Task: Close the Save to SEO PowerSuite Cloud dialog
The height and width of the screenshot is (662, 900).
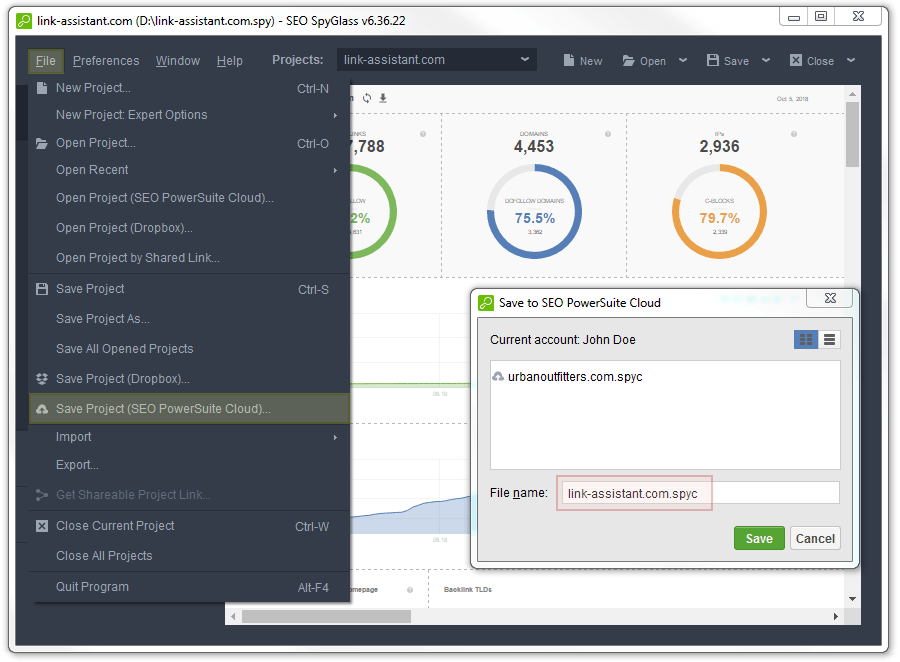Action: point(830,299)
